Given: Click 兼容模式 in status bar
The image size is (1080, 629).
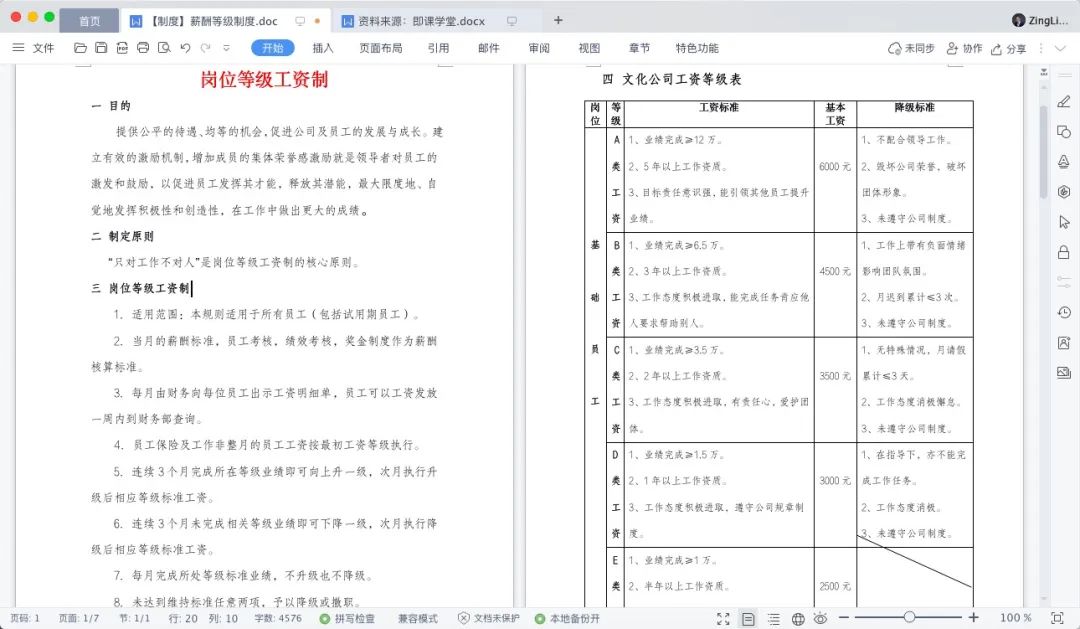Looking at the screenshot, I should click(x=417, y=619).
